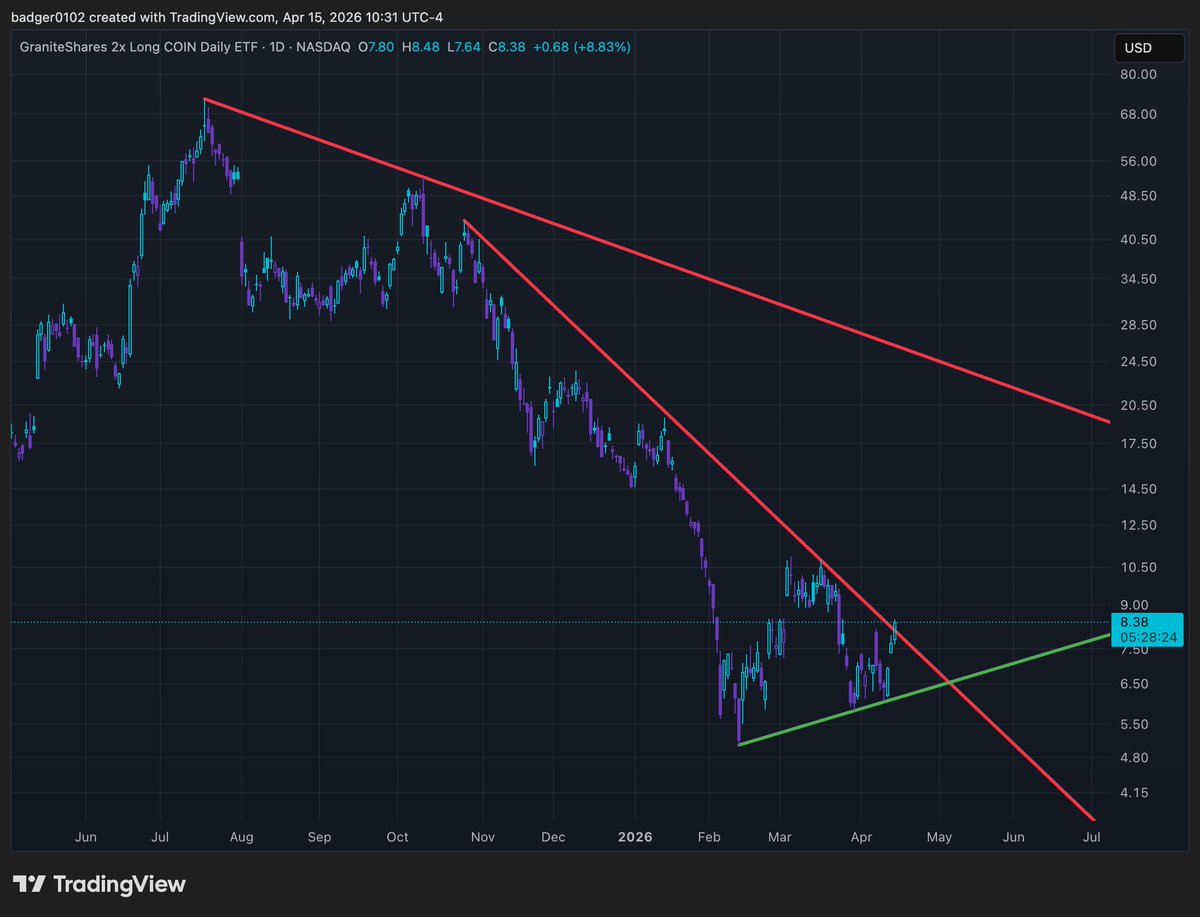Click the 10.50 price axis label
The image size is (1200, 917).
coord(1138,567)
